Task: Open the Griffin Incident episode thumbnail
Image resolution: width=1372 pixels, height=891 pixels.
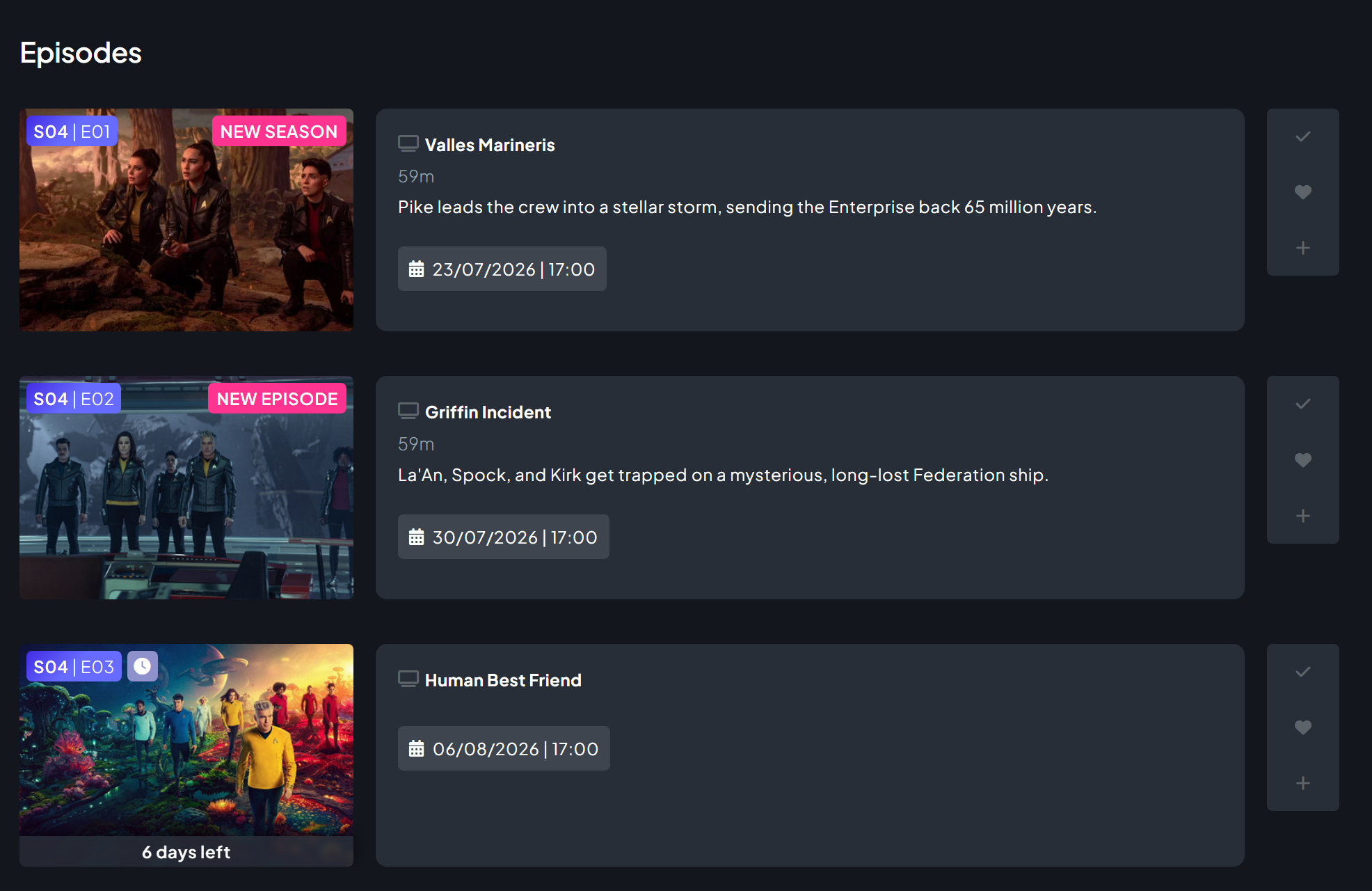Action: coord(186,488)
